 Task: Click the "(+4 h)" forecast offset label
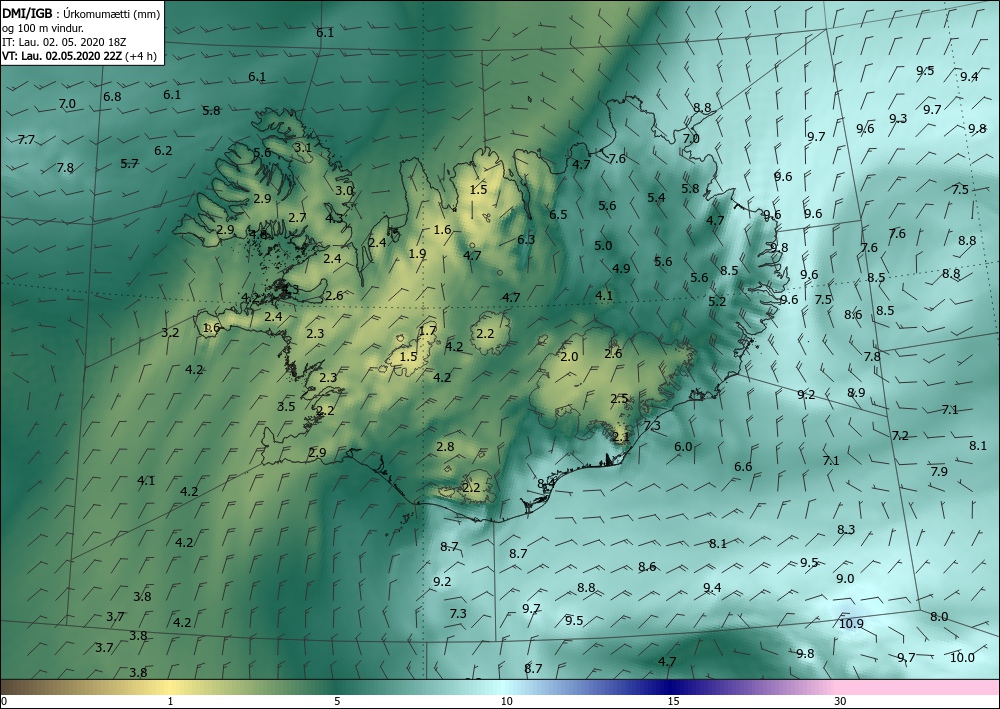tap(140, 55)
